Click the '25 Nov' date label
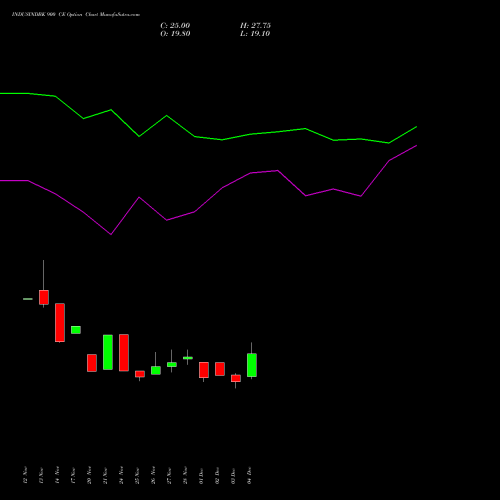Viewport: 500px width, 500px height. (137, 475)
